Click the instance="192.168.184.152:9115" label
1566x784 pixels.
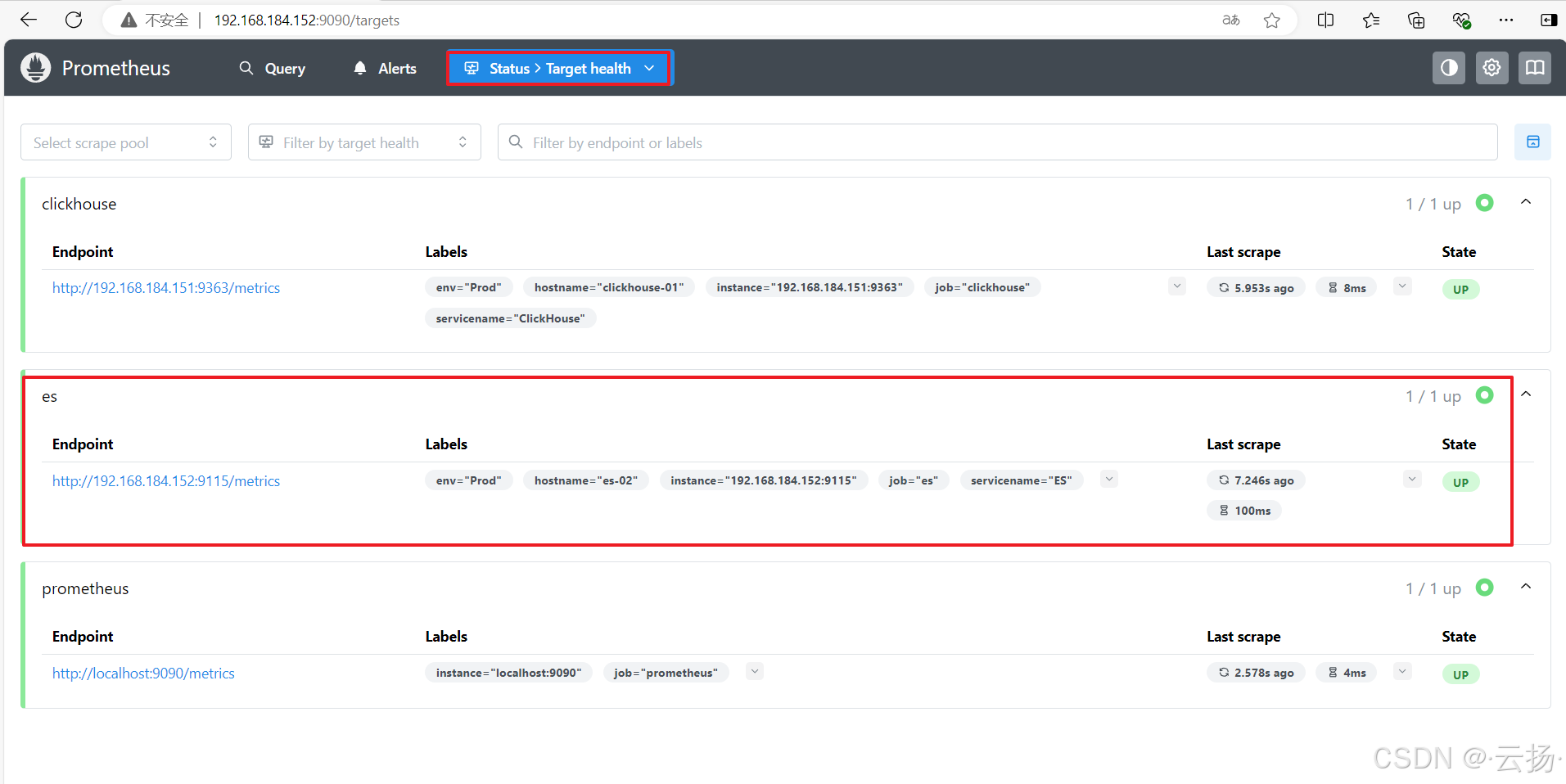(763, 480)
